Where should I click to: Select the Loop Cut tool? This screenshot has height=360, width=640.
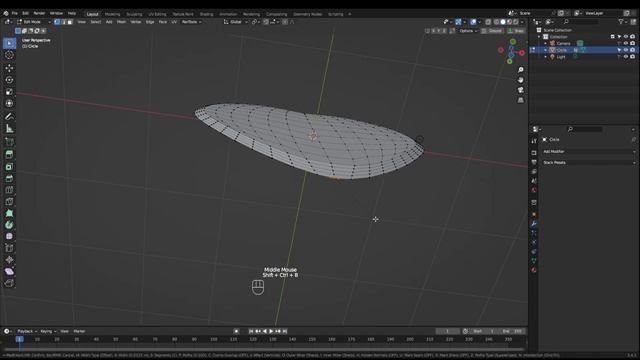coord(9,190)
